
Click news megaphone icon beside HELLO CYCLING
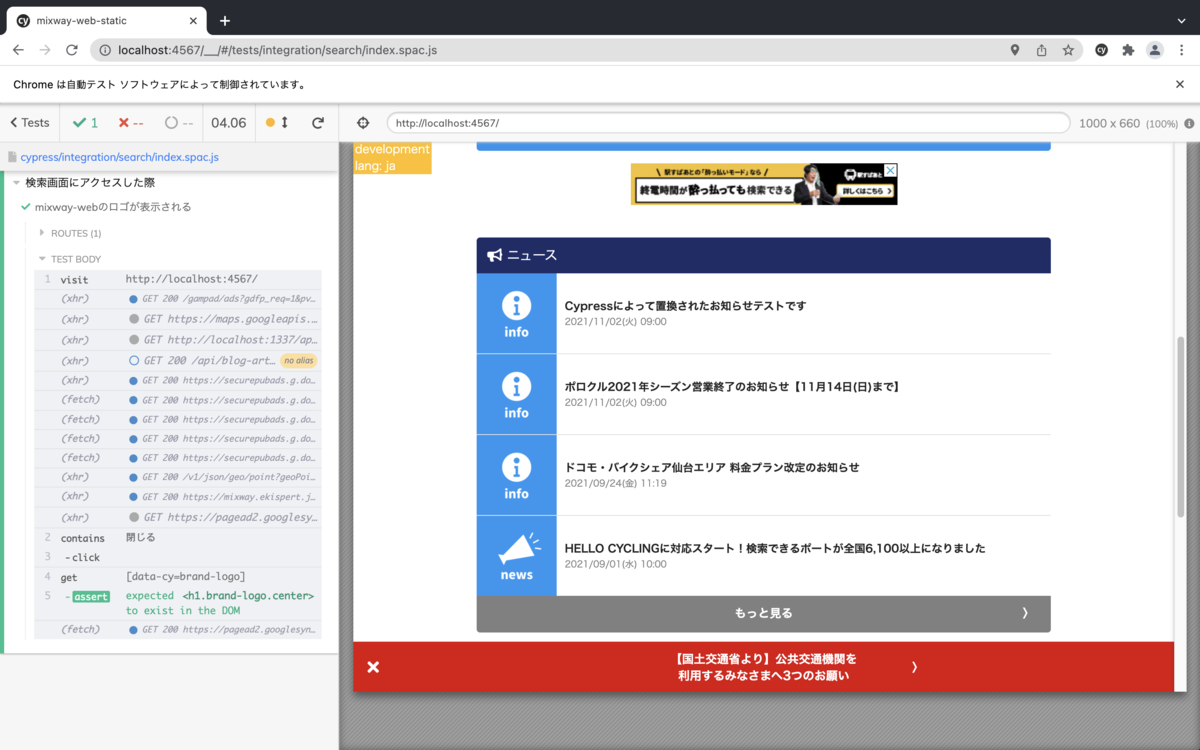[516, 556]
